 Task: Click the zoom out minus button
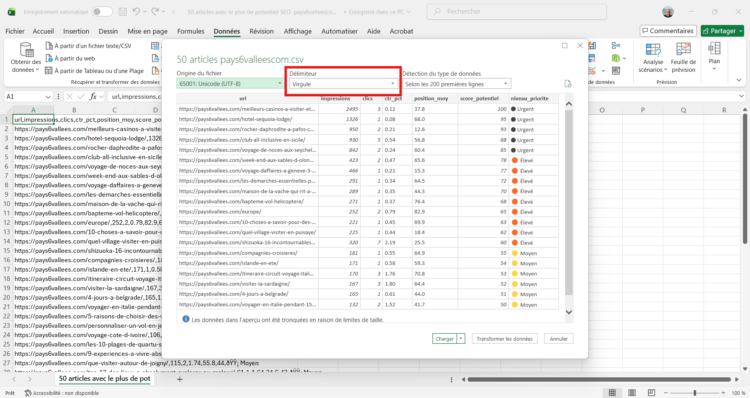[x=666, y=393]
